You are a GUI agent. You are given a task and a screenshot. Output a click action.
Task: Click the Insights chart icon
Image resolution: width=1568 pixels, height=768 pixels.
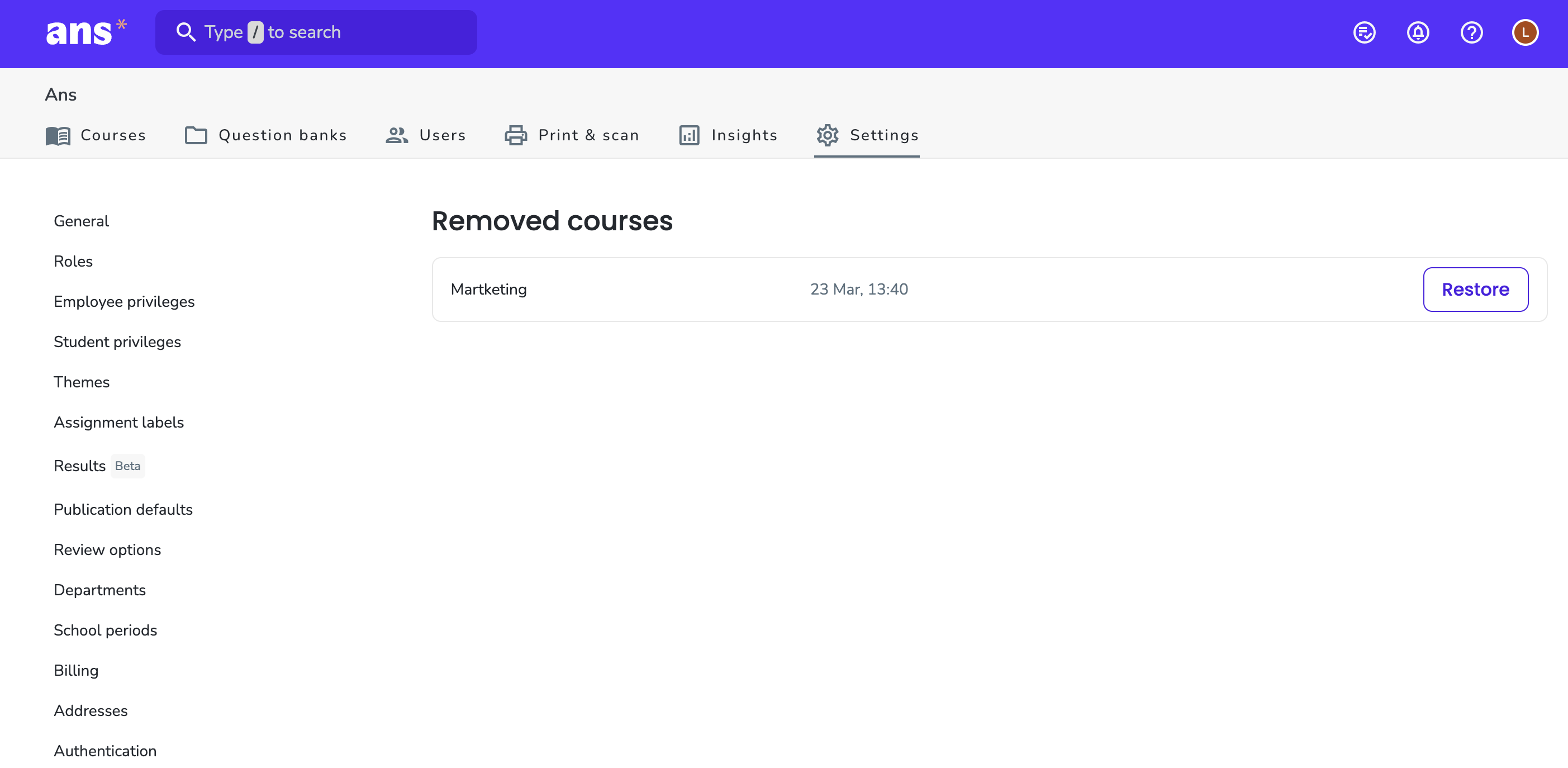689,135
